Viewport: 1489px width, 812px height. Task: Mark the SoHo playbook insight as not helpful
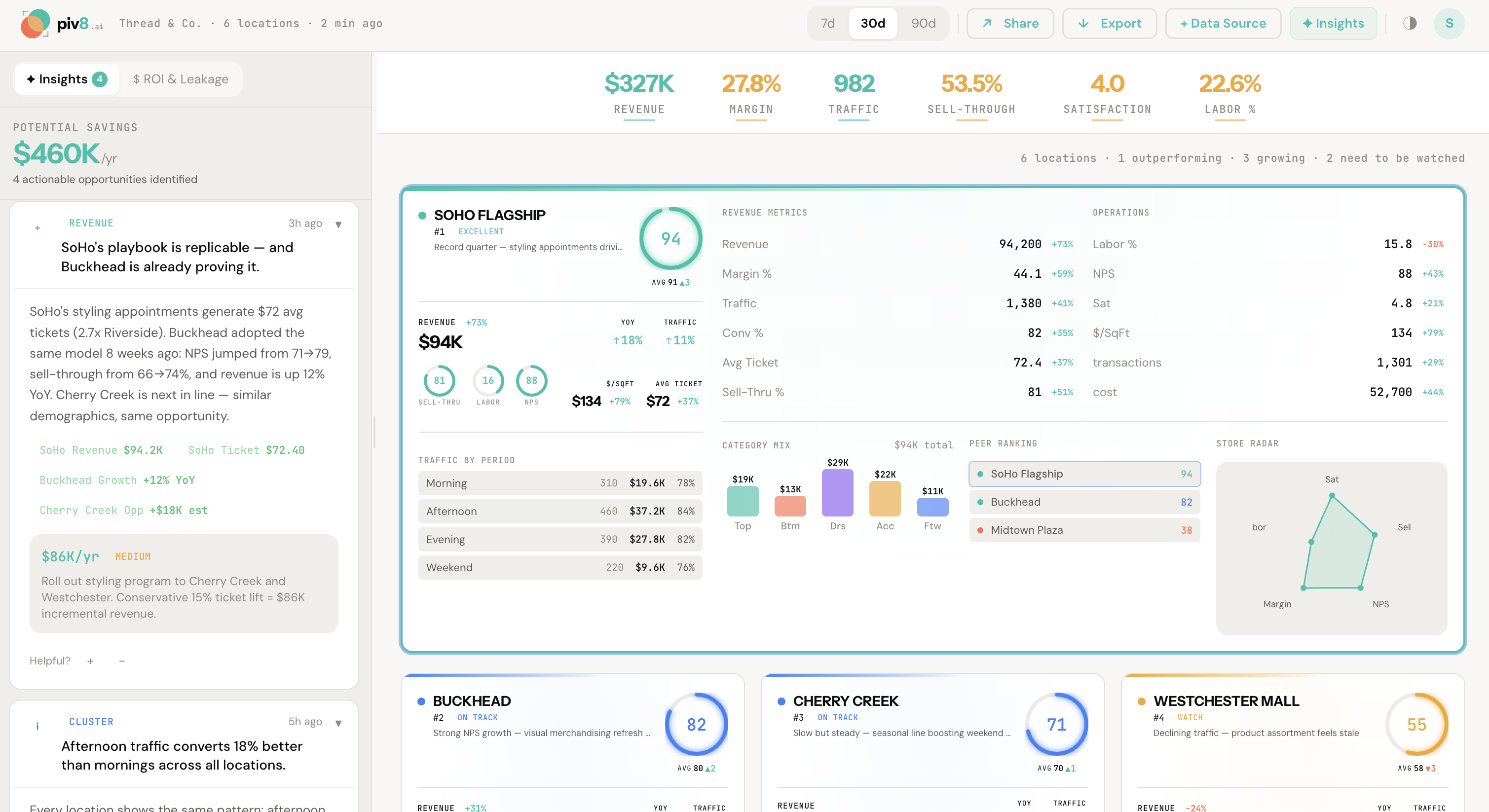point(121,661)
